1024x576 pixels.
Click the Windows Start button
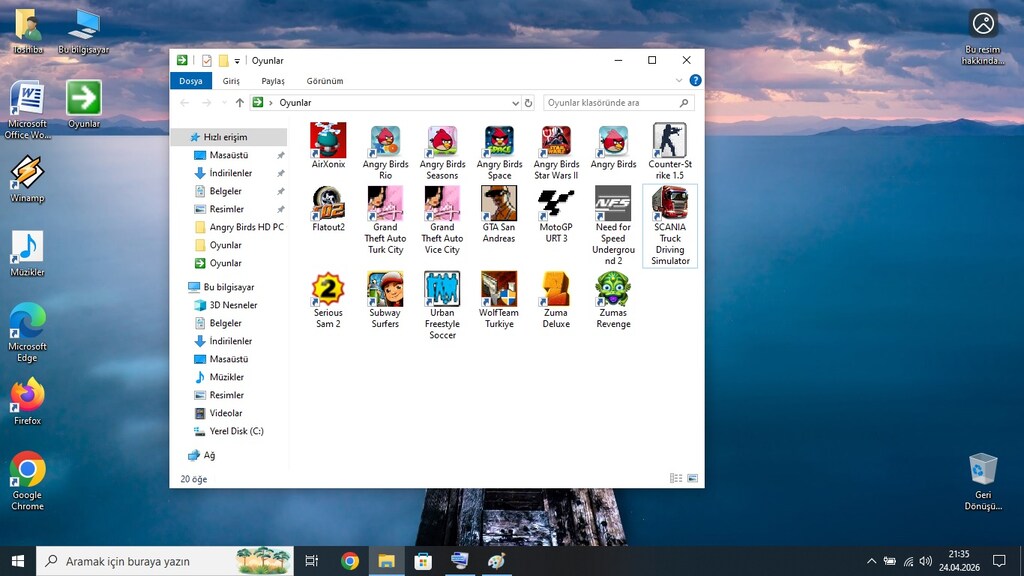click(18, 561)
